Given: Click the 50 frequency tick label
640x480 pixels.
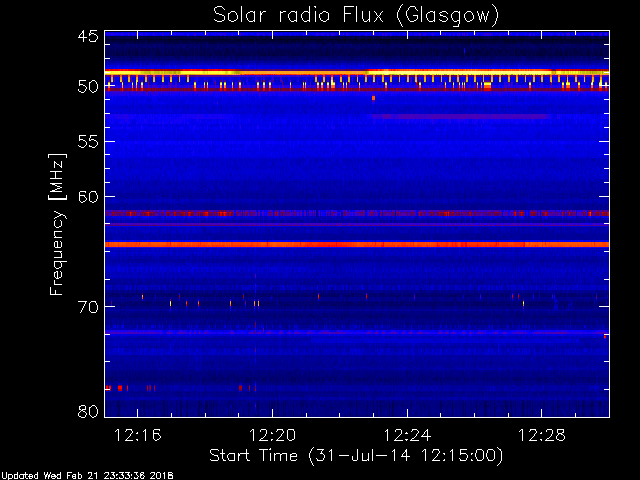Looking at the screenshot, I should [88, 87].
